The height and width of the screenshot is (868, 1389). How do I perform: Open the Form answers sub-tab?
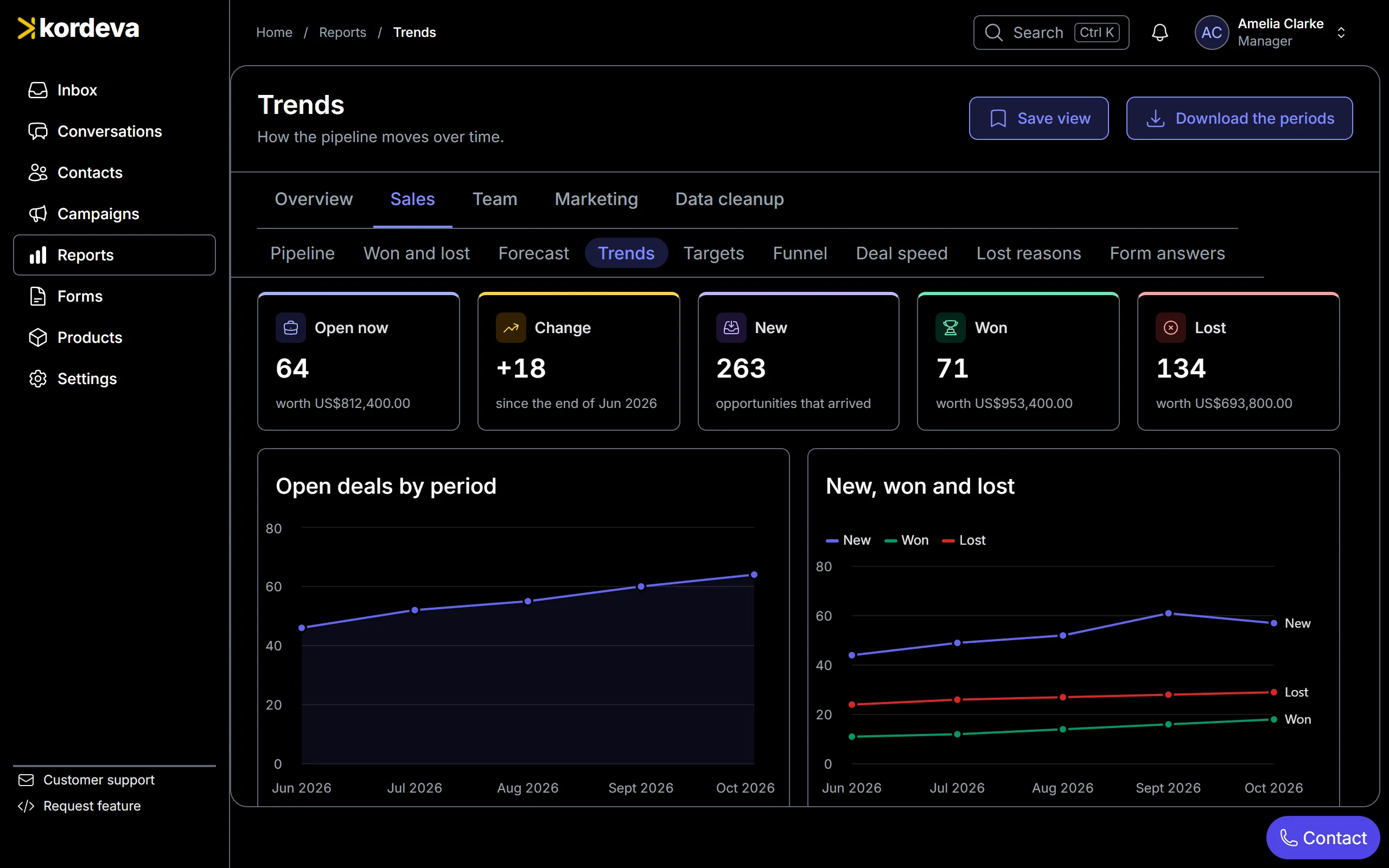(x=1168, y=253)
